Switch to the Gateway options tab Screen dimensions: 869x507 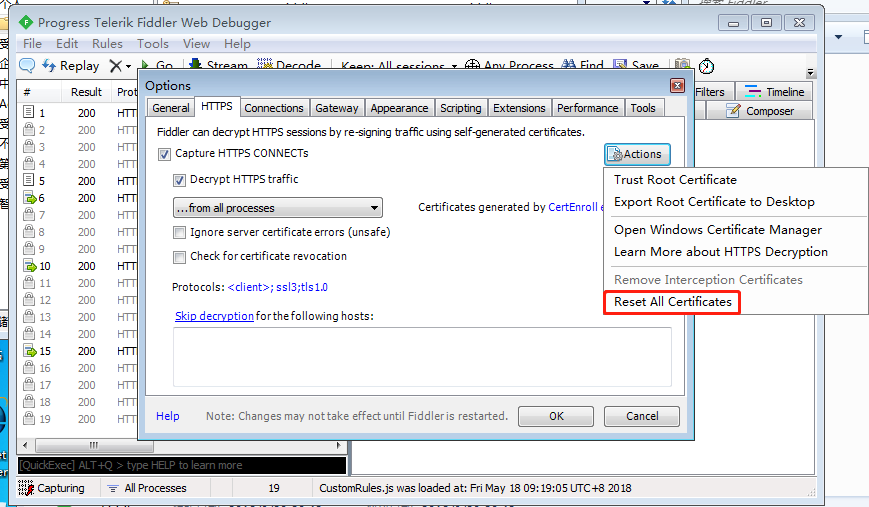(336, 108)
